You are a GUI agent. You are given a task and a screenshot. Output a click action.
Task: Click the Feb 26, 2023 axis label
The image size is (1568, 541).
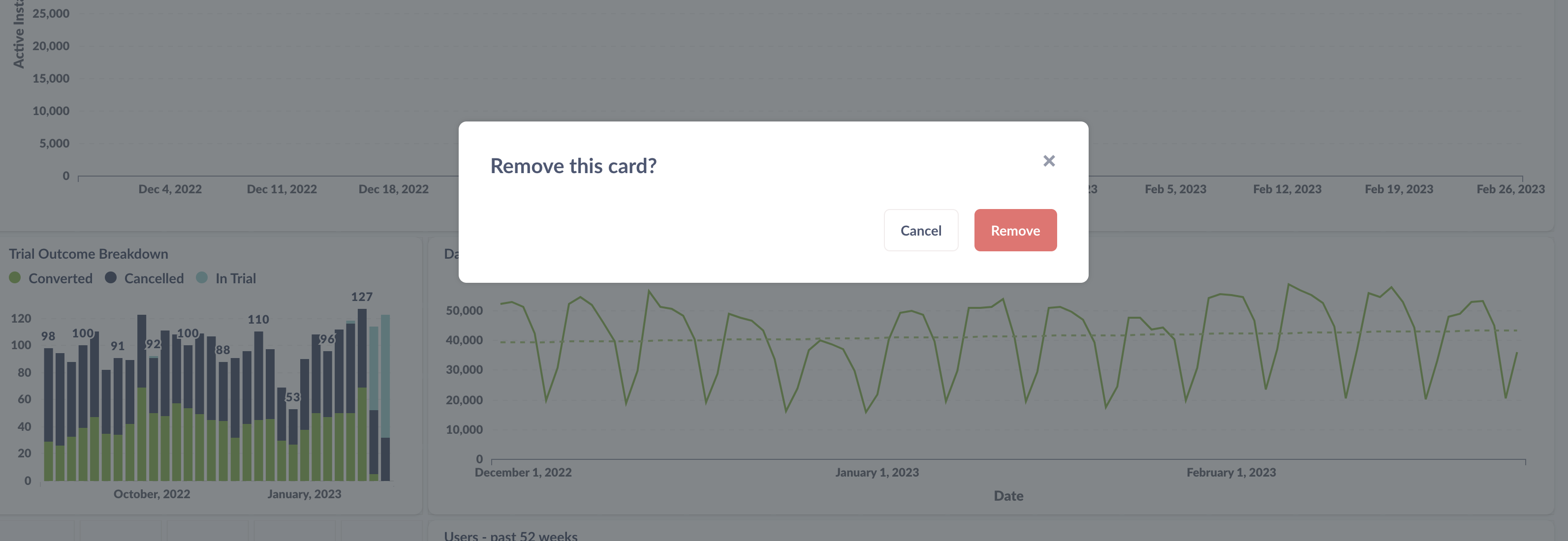1512,189
